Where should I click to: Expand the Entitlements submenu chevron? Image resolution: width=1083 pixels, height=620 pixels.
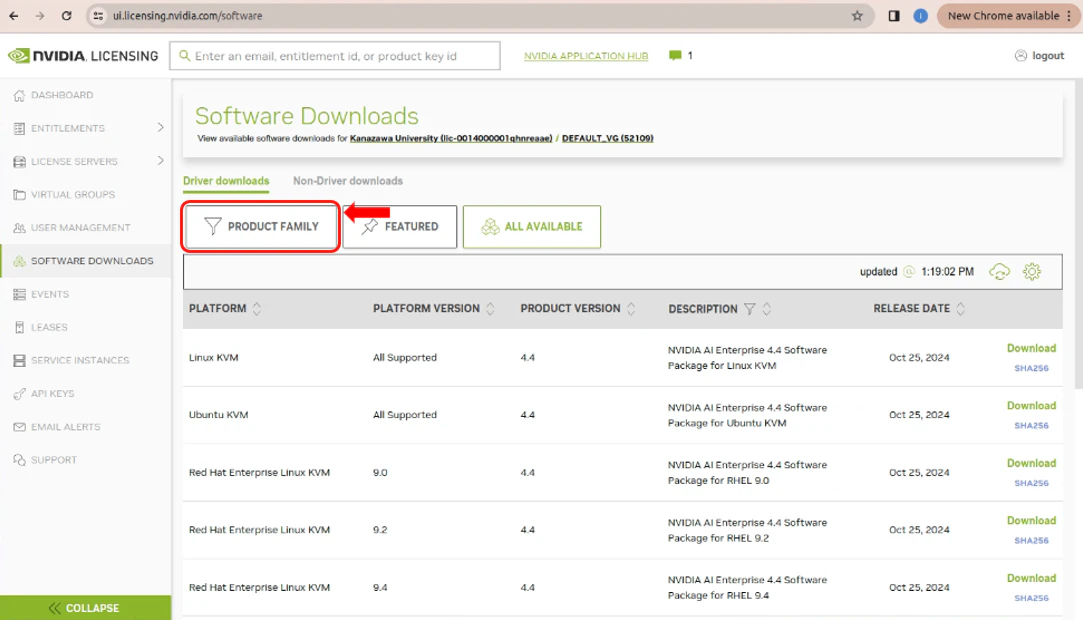coord(160,128)
